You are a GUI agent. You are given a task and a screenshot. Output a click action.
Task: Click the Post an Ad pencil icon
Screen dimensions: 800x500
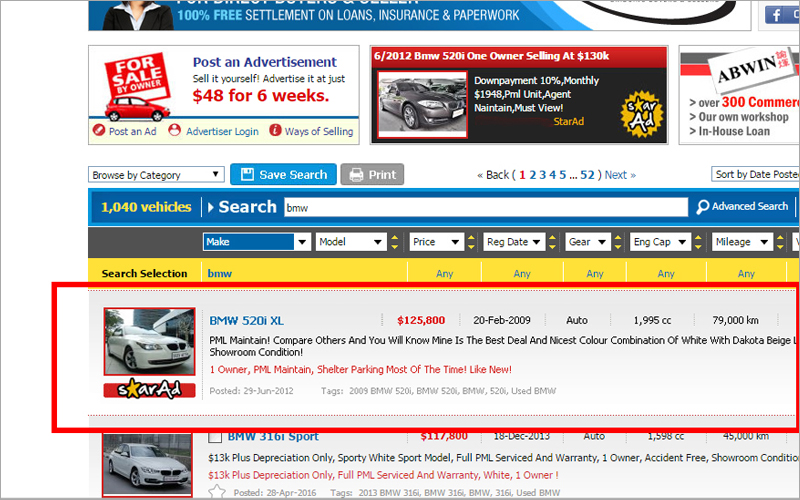(x=99, y=130)
